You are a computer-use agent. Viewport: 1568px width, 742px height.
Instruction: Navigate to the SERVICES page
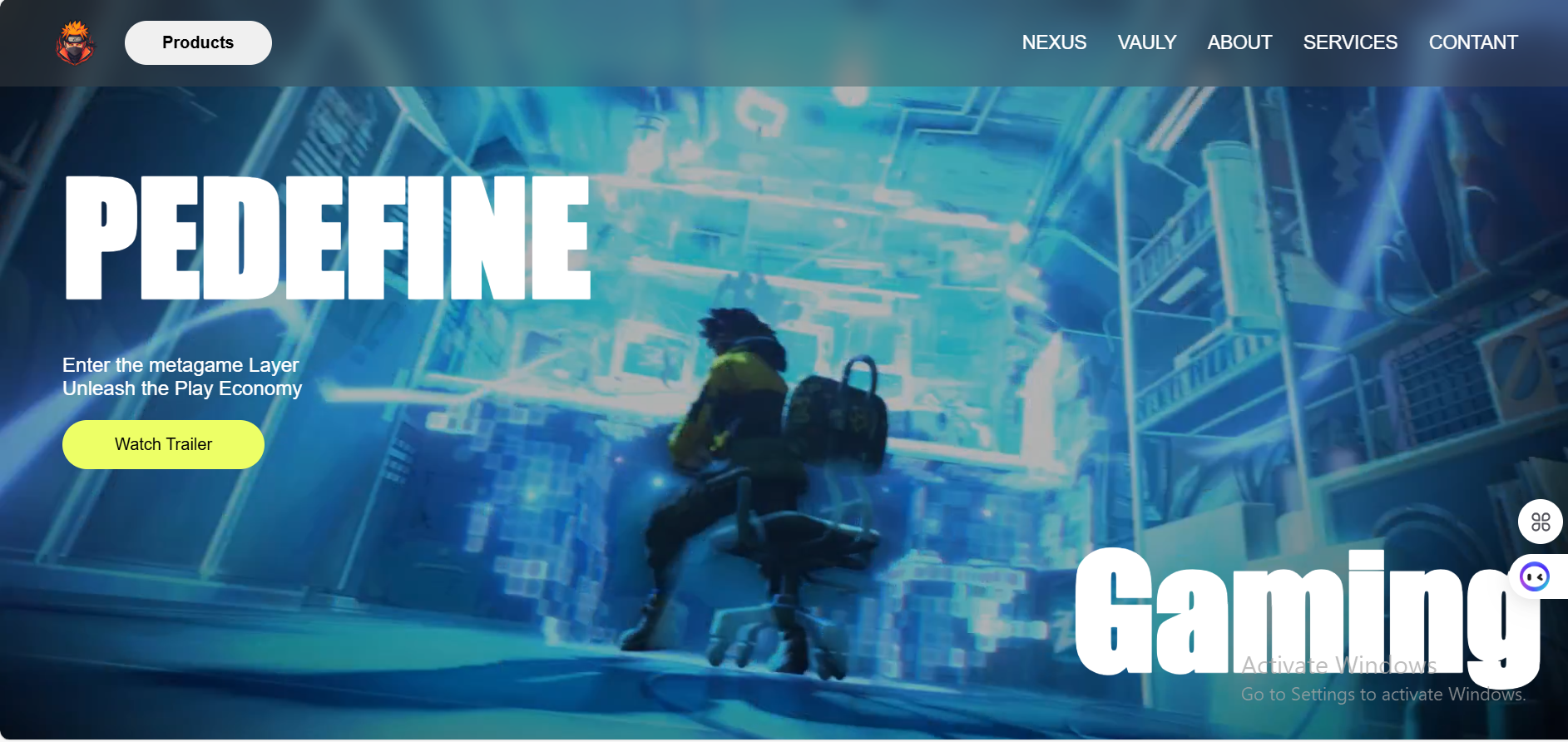(1350, 42)
